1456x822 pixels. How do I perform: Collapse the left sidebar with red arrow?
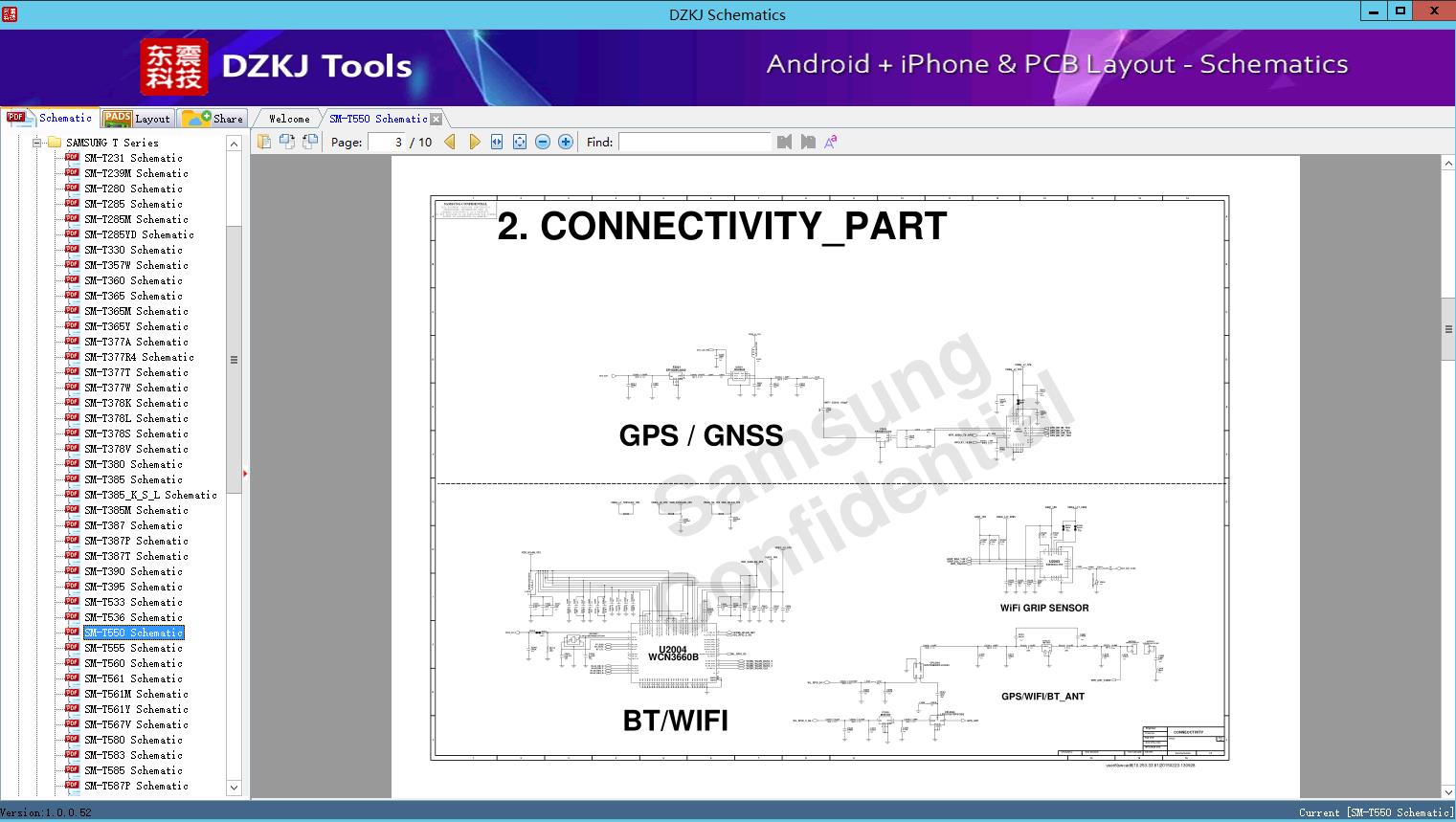coord(245,474)
